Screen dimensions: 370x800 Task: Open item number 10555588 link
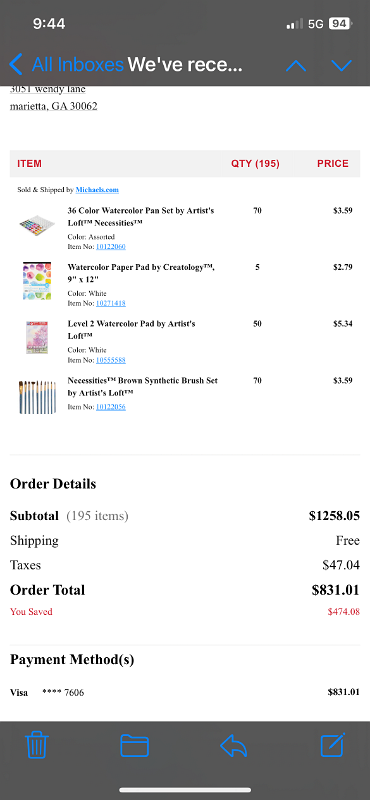tap(111, 360)
